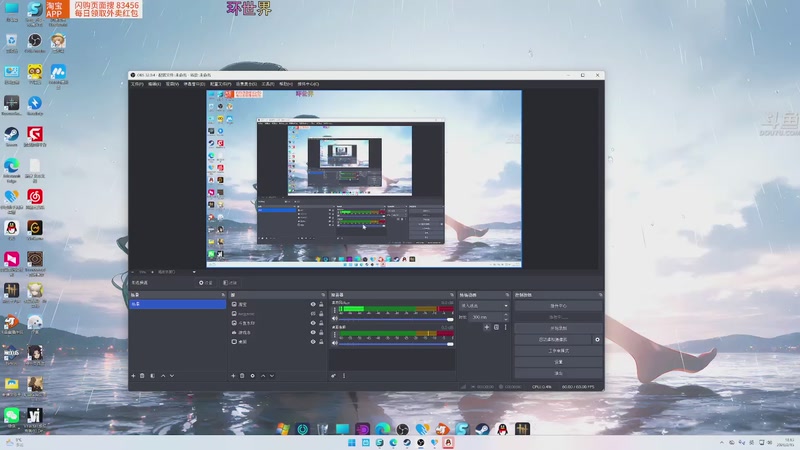Pop out the Scenes dock panel
The width and height of the screenshot is (800, 450).
click(x=223, y=295)
